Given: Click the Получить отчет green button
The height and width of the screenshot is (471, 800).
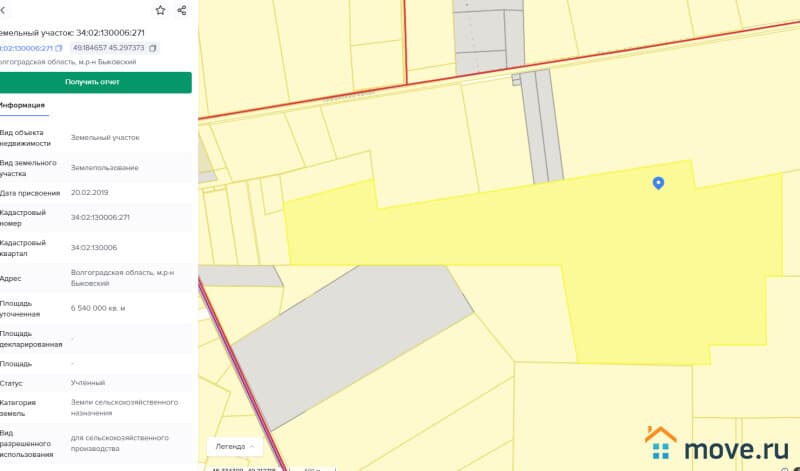Looking at the screenshot, I should coord(93,82).
